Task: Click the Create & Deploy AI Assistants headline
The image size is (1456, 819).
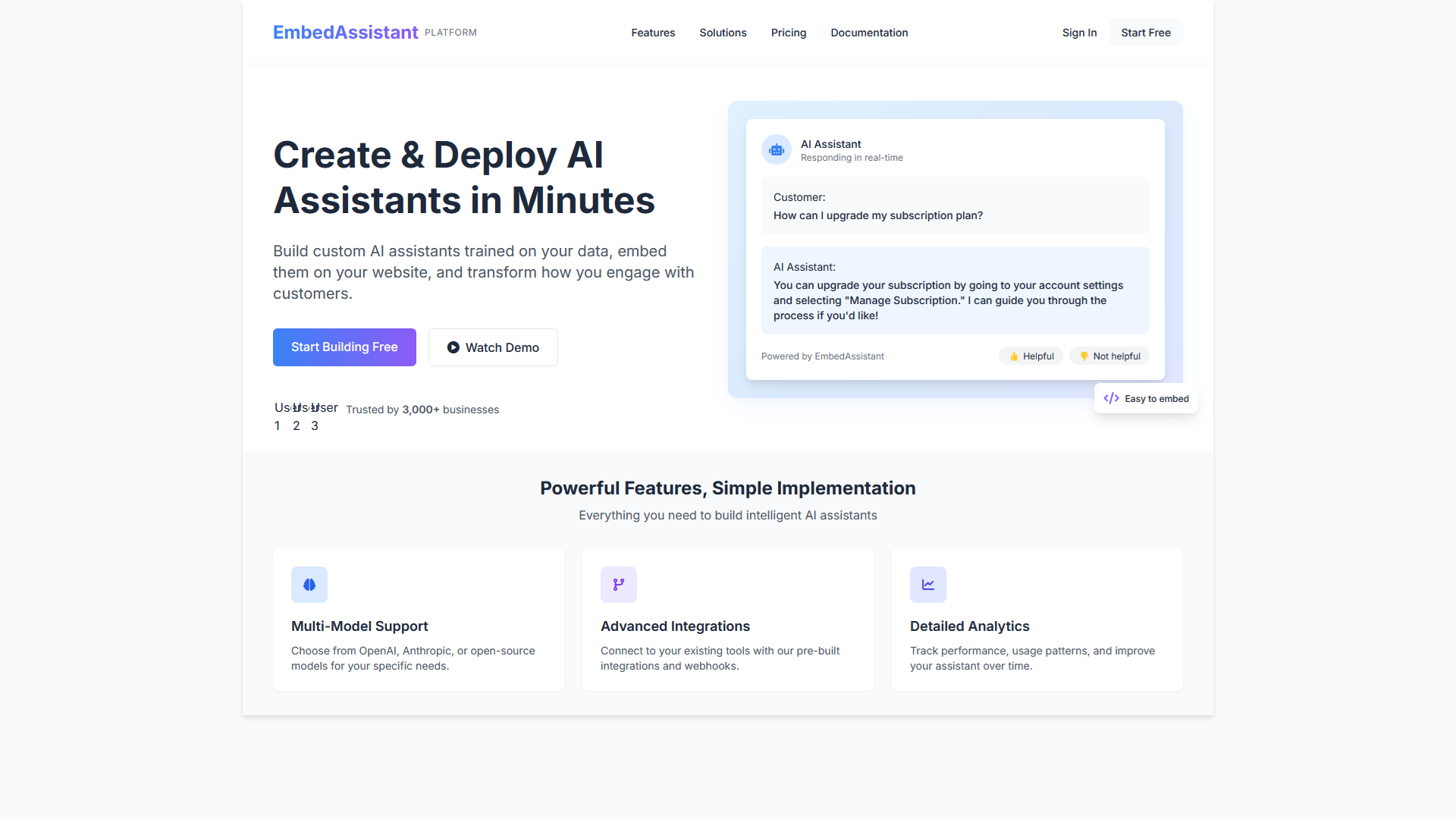Action: coord(464,177)
